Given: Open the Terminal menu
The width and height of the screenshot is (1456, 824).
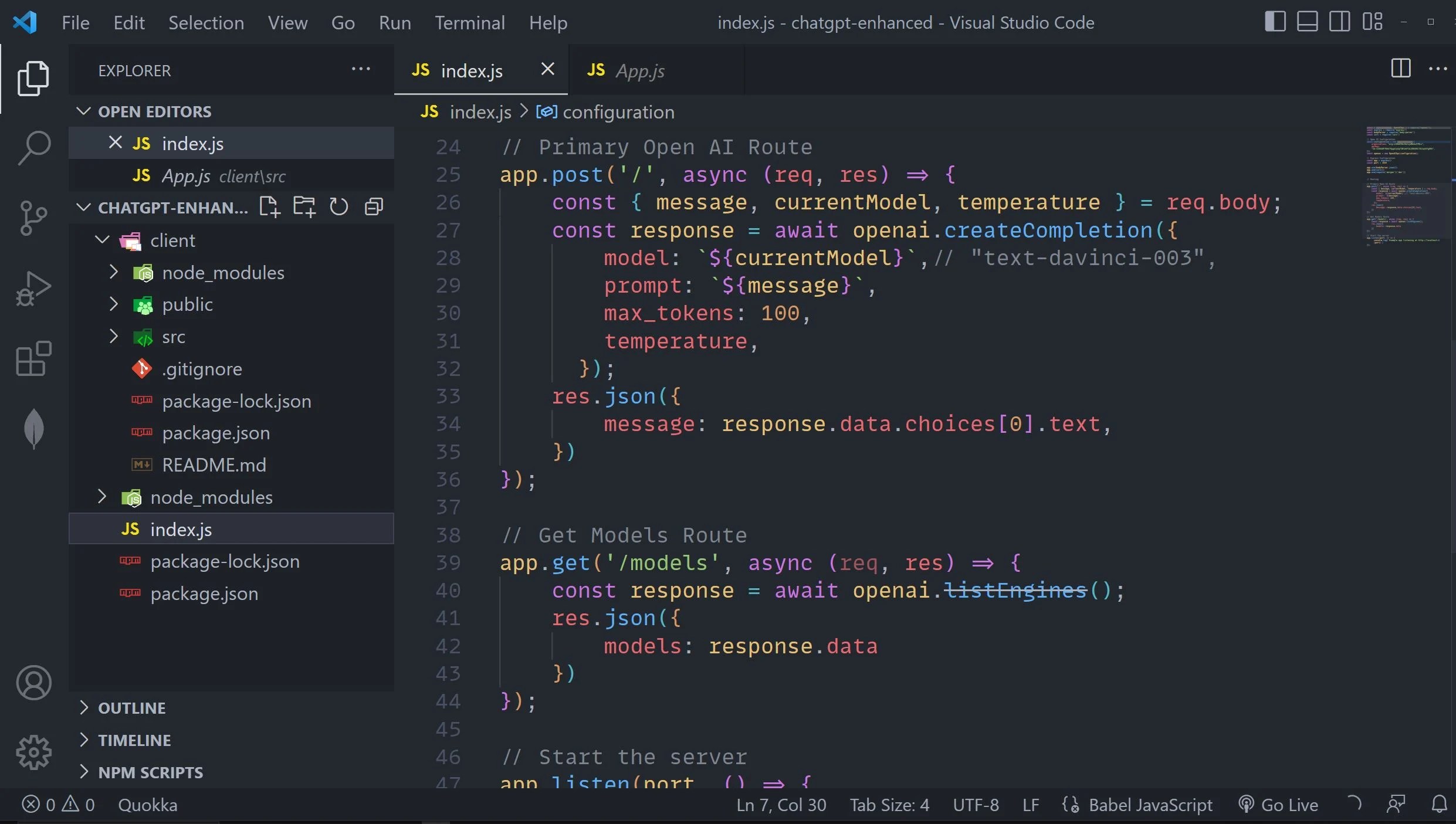Looking at the screenshot, I should tap(469, 22).
